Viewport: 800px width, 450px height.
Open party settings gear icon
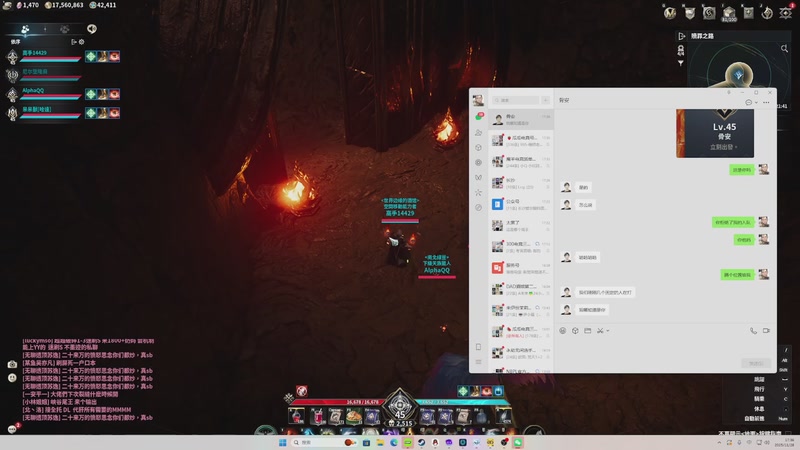[82, 42]
